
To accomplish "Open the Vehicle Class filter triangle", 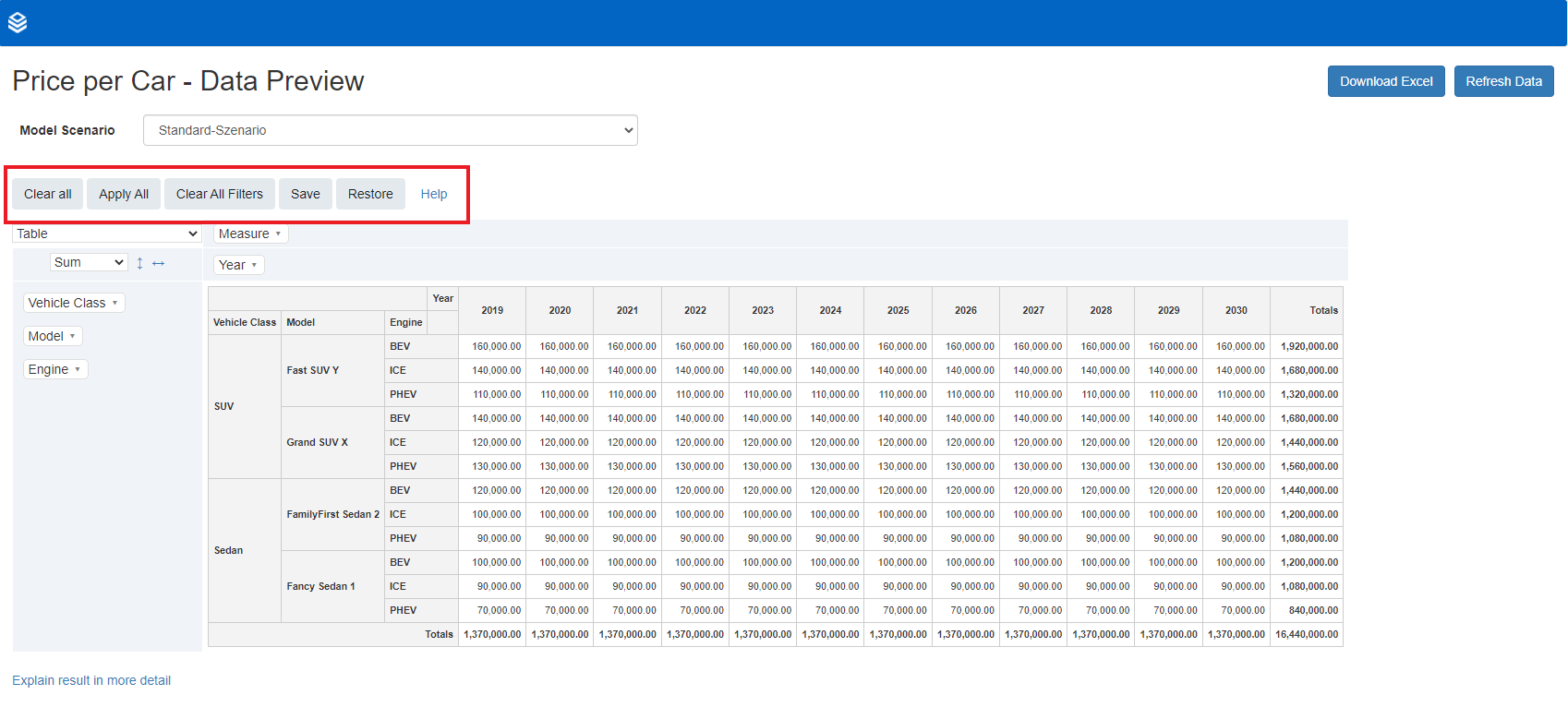I will pyautogui.click(x=115, y=303).
